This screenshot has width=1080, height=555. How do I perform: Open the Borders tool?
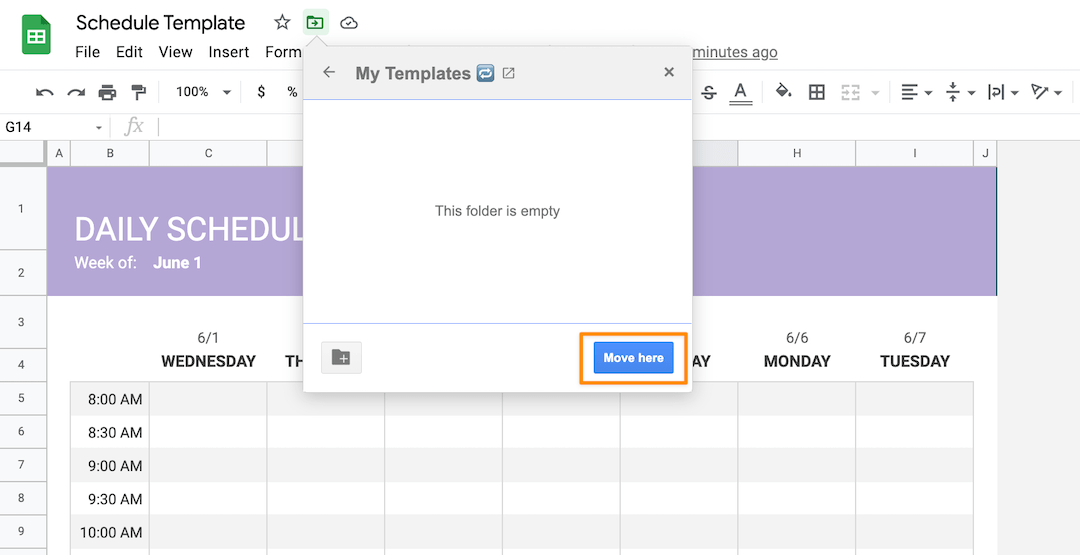tap(817, 92)
